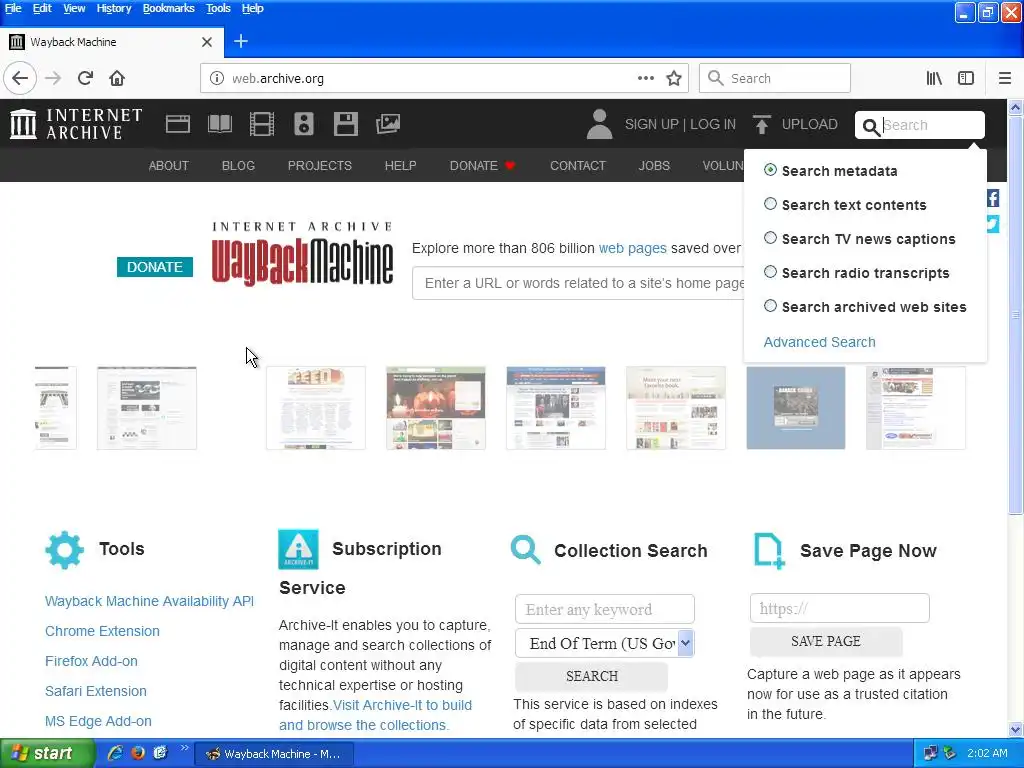Click the https:// Save Page field
This screenshot has width=1024, height=768.
(840, 608)
